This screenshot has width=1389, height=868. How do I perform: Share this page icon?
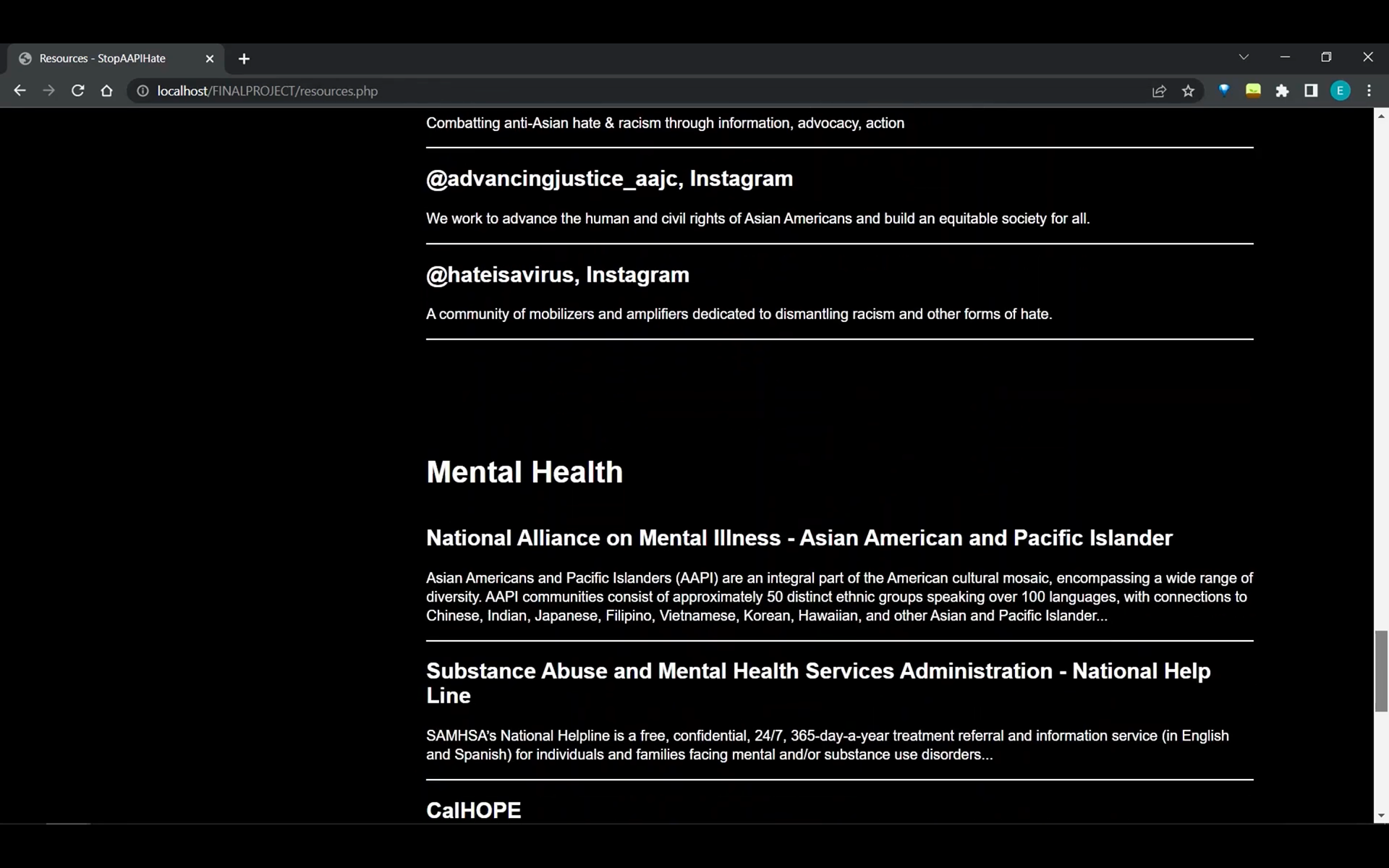pyautogui.click(x=1159, y=91)
